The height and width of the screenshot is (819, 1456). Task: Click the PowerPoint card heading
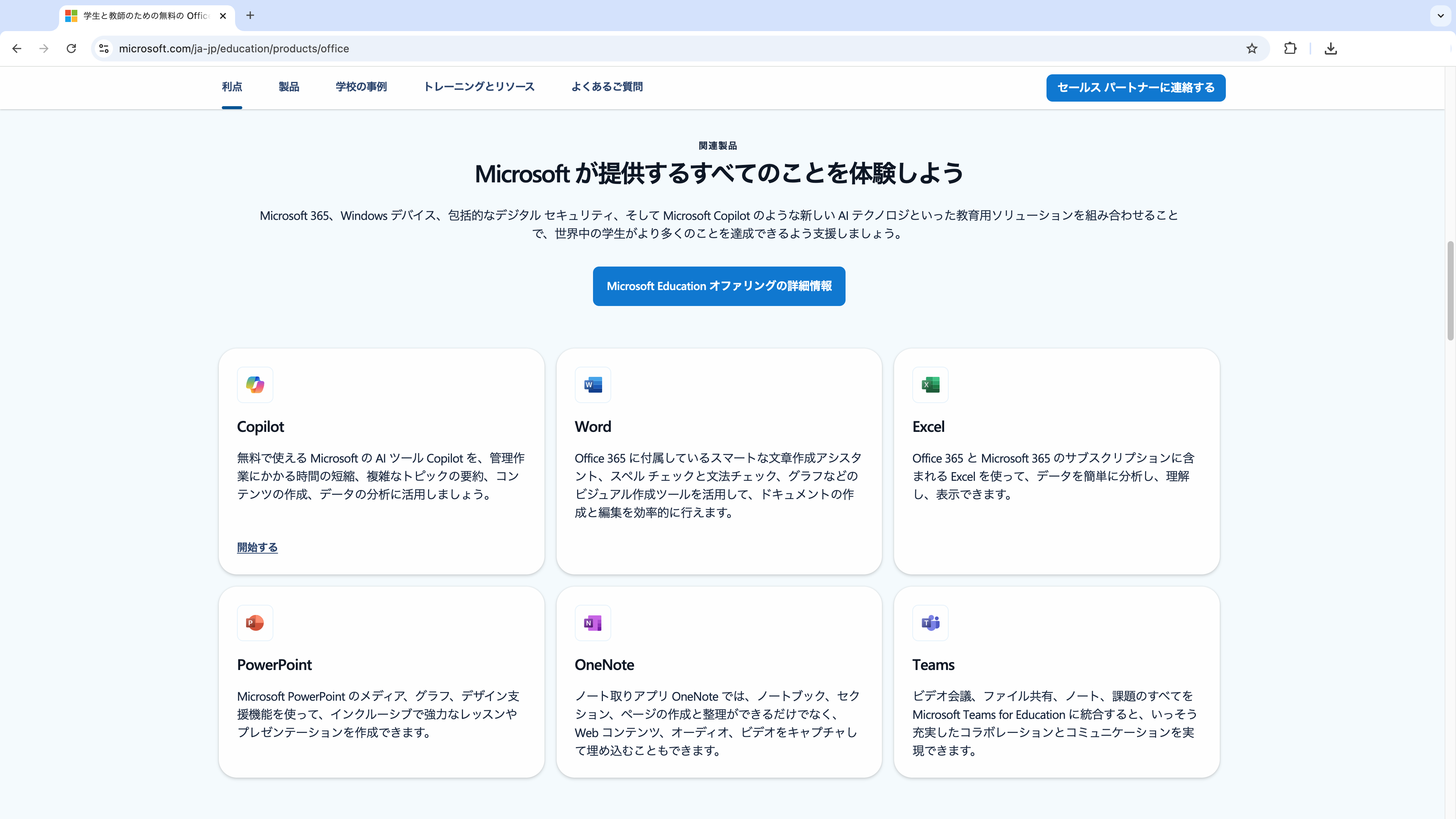tap(274, 665)
